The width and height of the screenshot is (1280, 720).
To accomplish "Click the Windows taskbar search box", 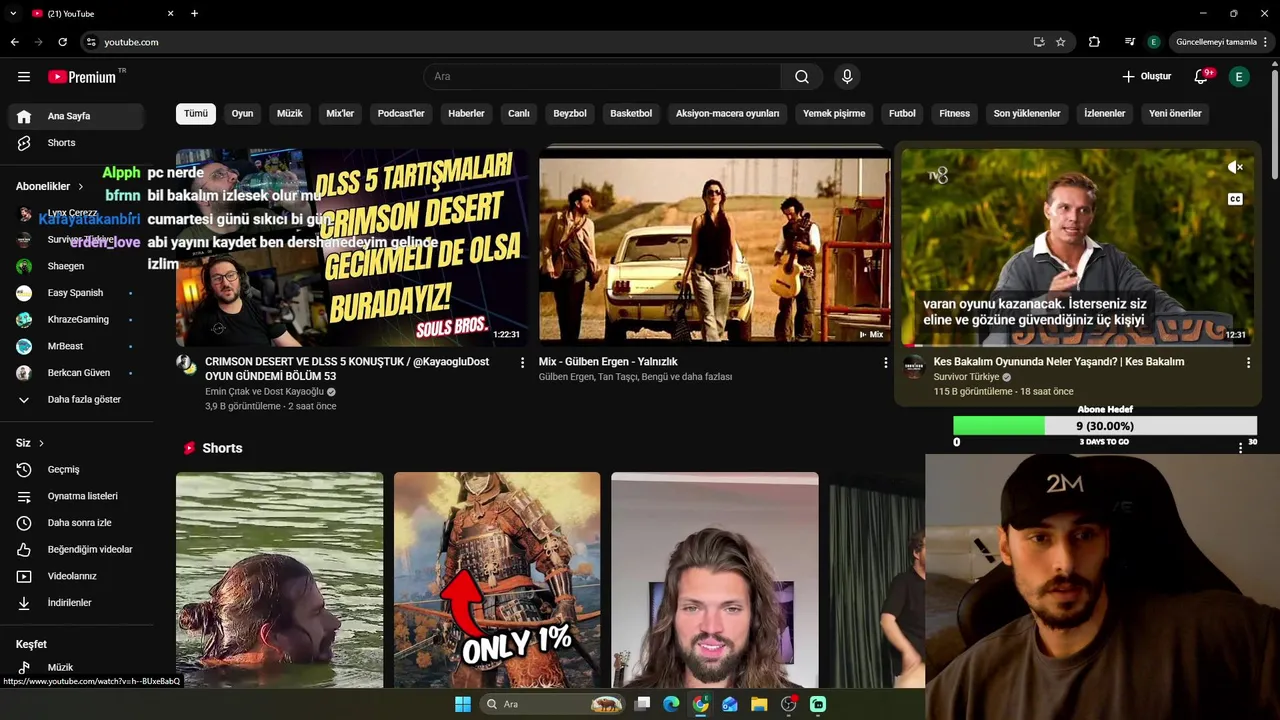I will (x=552, y=704).
